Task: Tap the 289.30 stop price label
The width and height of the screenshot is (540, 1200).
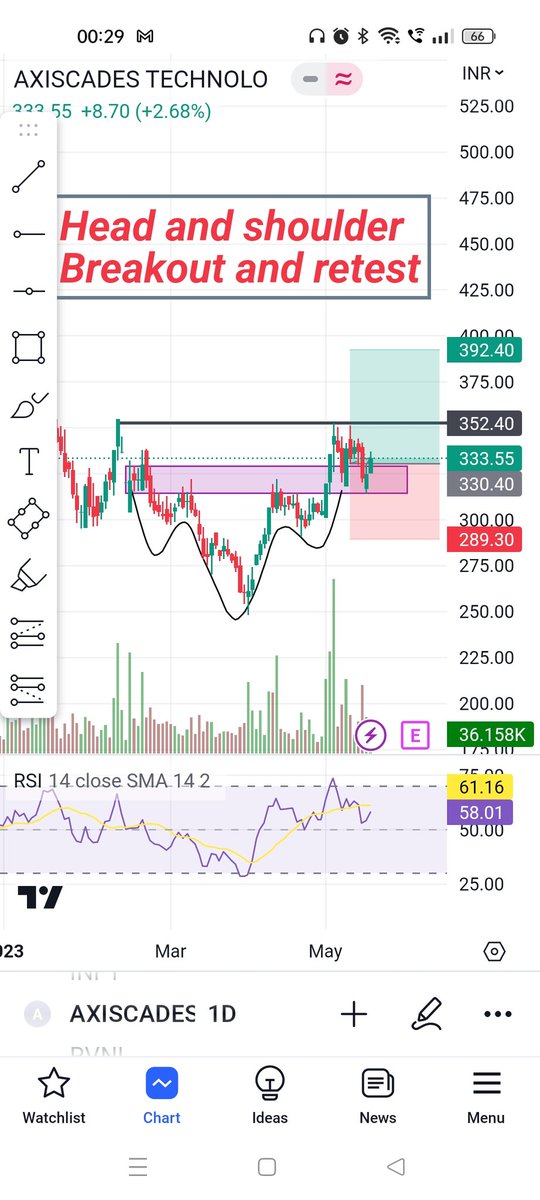Action: 486,539
